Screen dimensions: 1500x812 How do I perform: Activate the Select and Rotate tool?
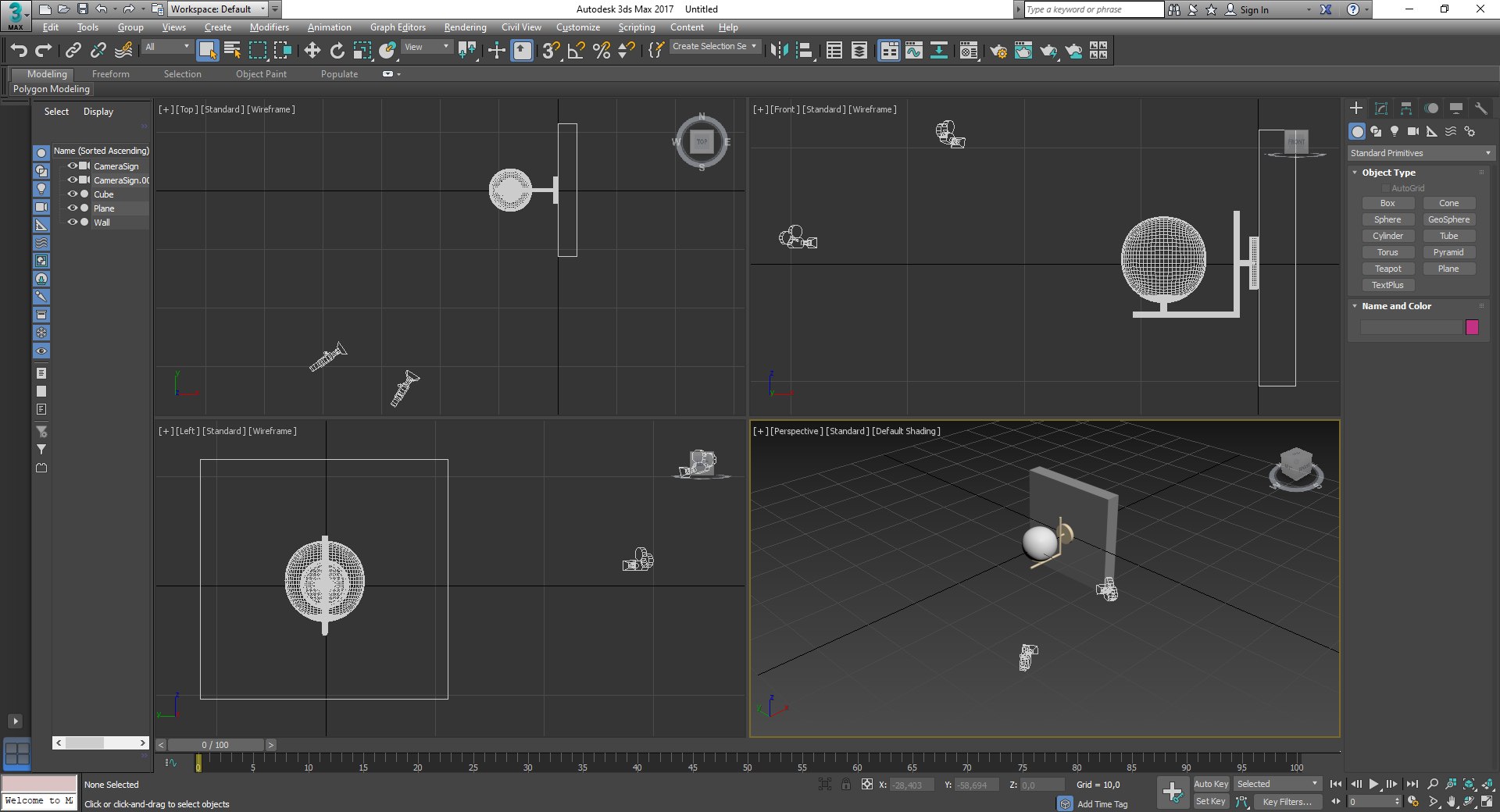coord(337,51)
